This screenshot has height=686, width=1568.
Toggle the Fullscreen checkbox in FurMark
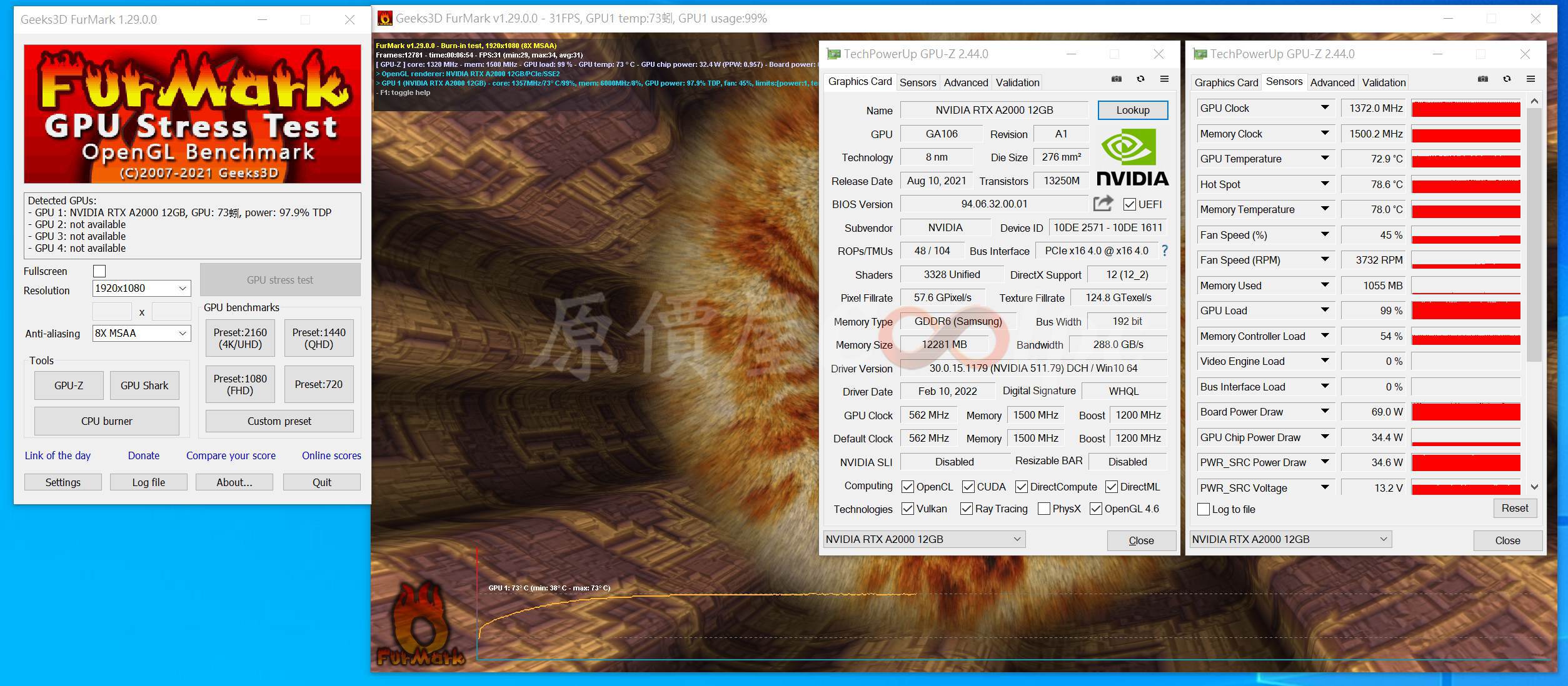(99, 271)
